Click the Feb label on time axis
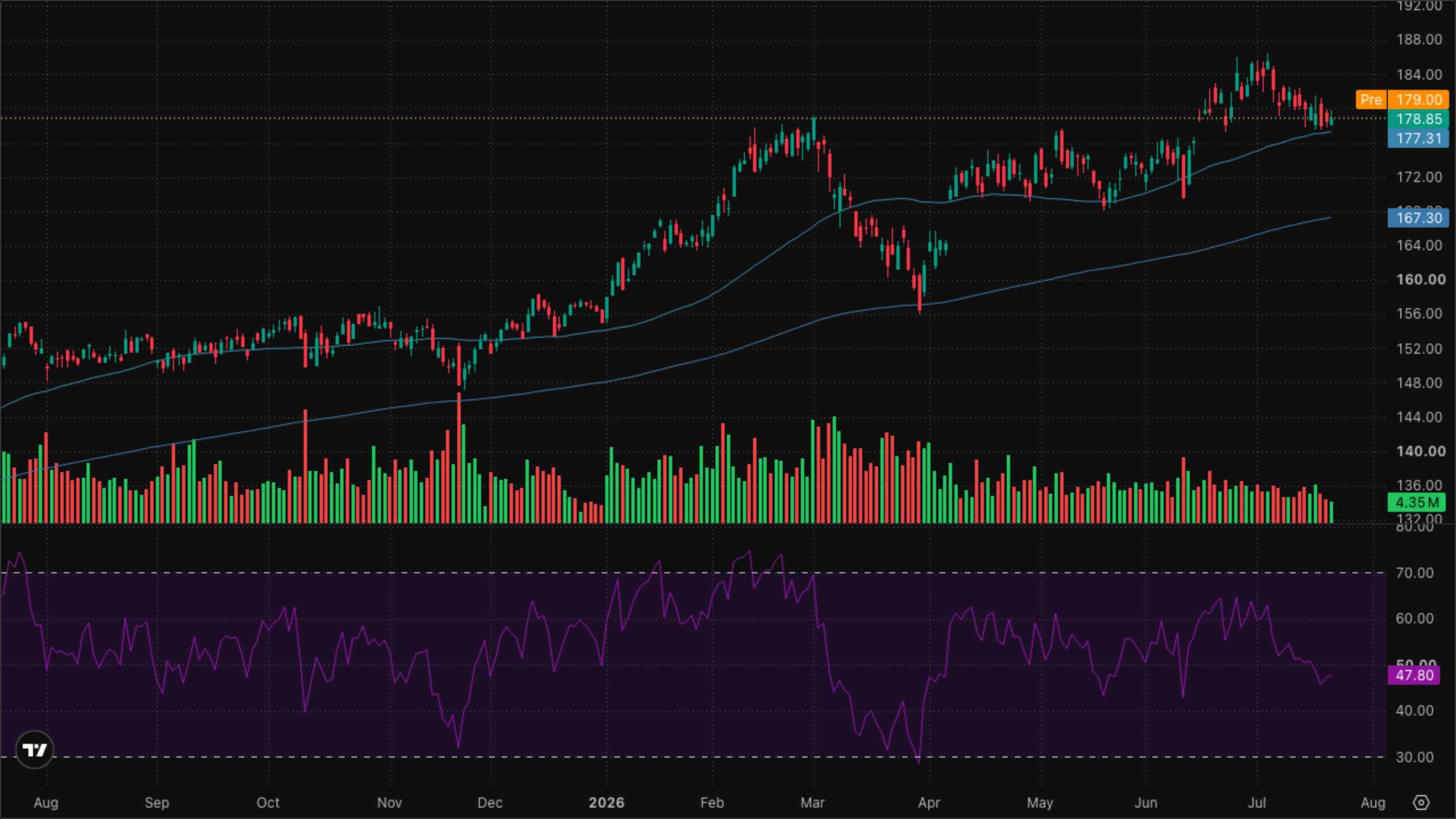The image size is (1456, 819). [x=712, y=803]
